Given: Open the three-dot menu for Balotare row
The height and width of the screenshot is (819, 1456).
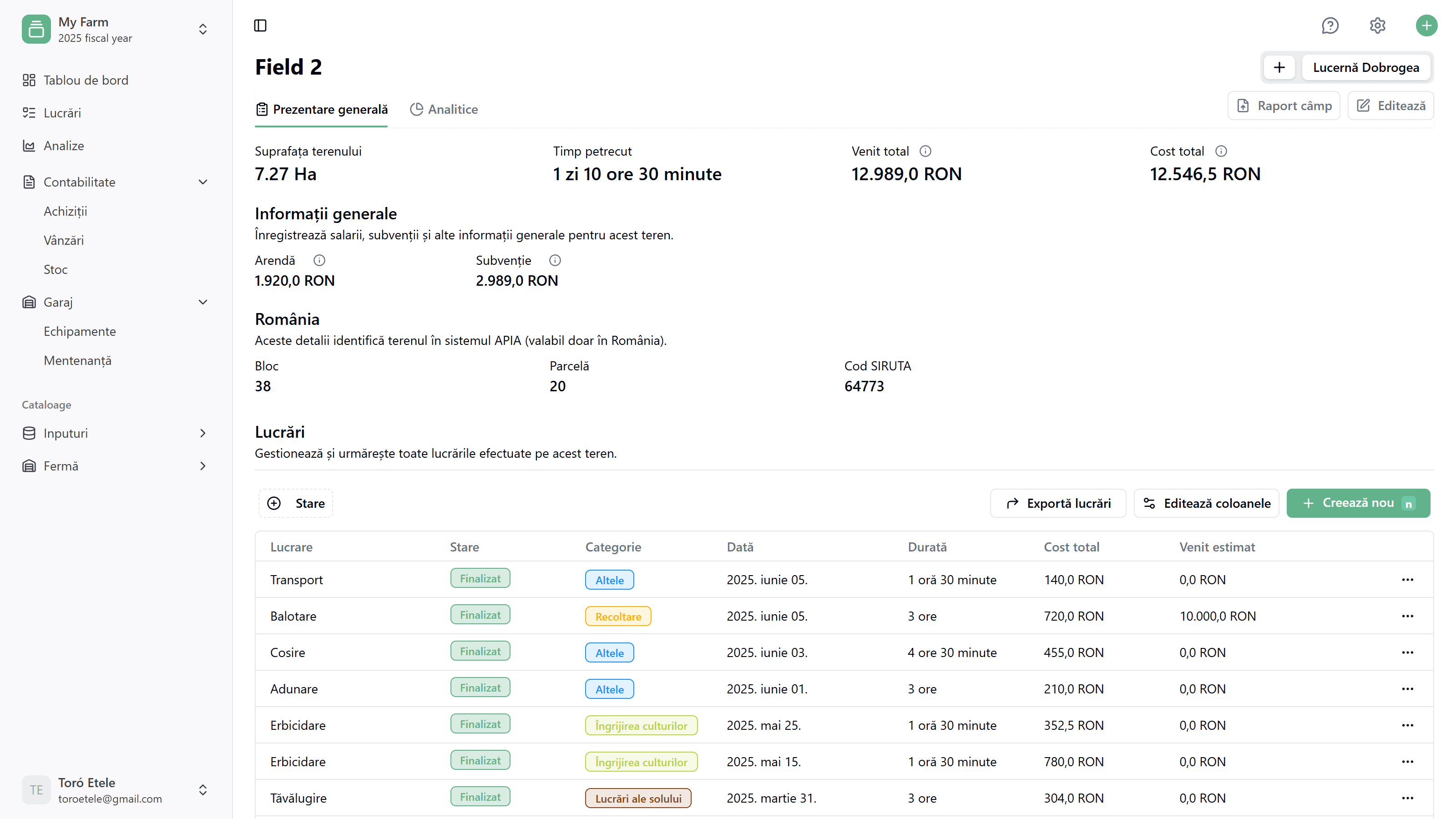Looking at the screenshot, I should 1407,616.
